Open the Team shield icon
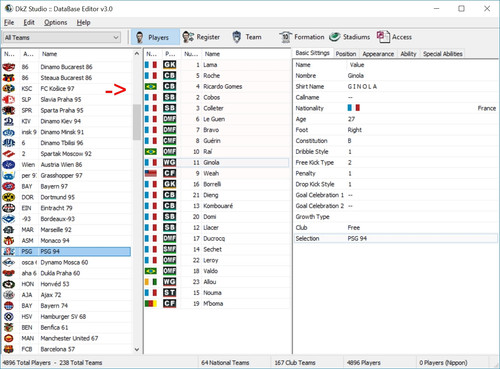The height and width of the screenshot is (369, 500). 236,37
